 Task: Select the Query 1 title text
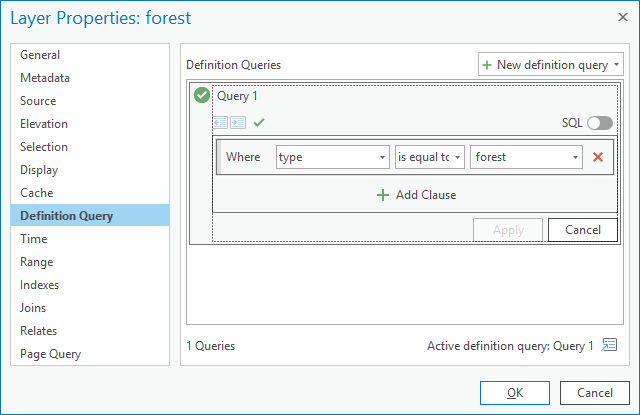[237, 97]
